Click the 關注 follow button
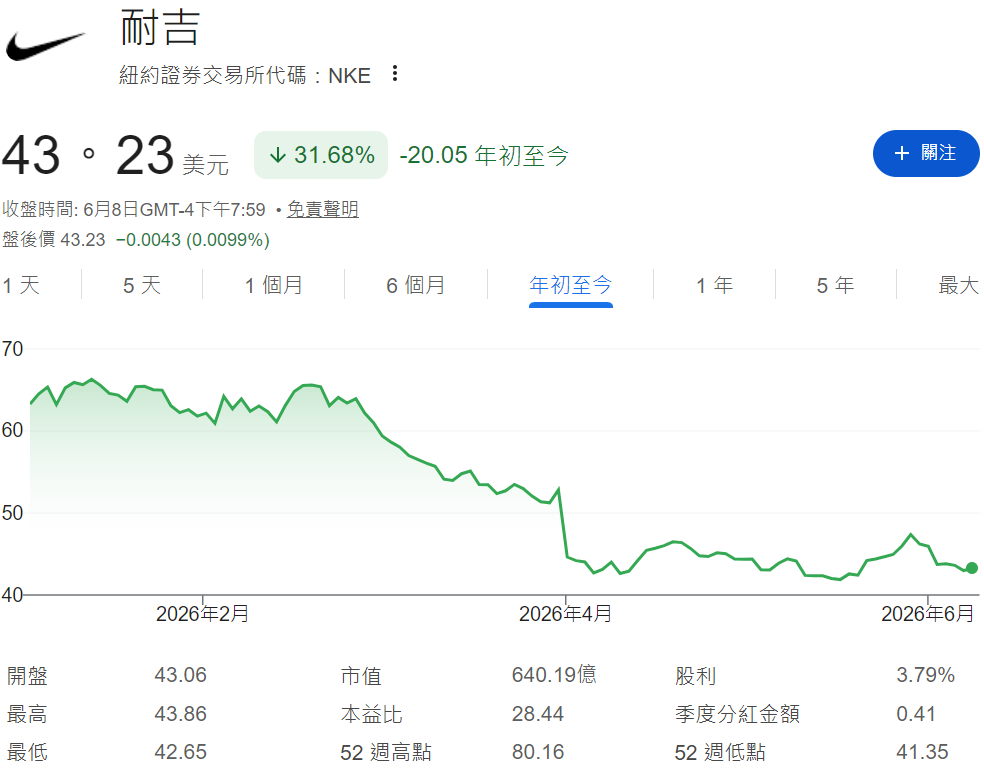 (x=926, y=154)
